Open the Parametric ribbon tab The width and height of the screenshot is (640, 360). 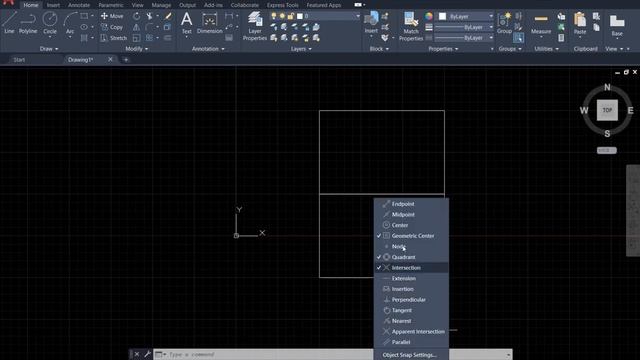tap(111, 5)
